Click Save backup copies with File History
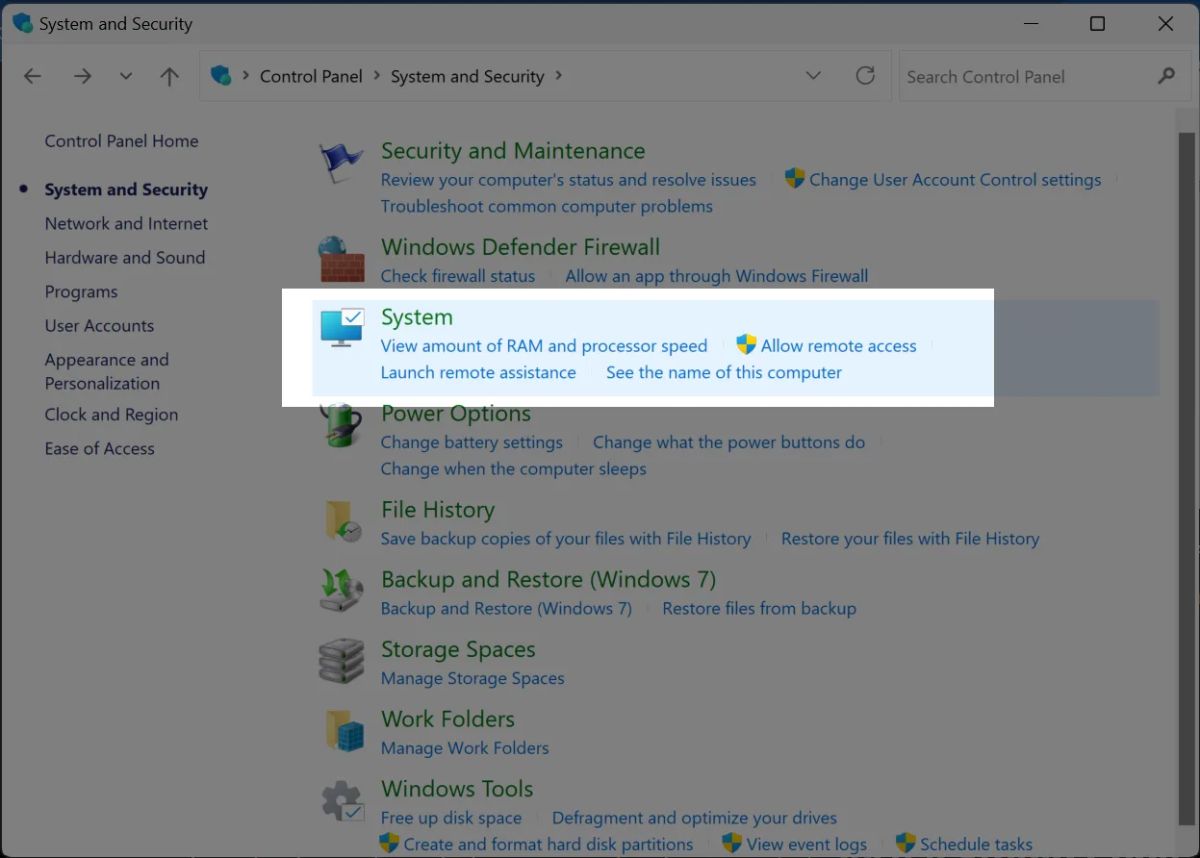 (x=565, y=539)
